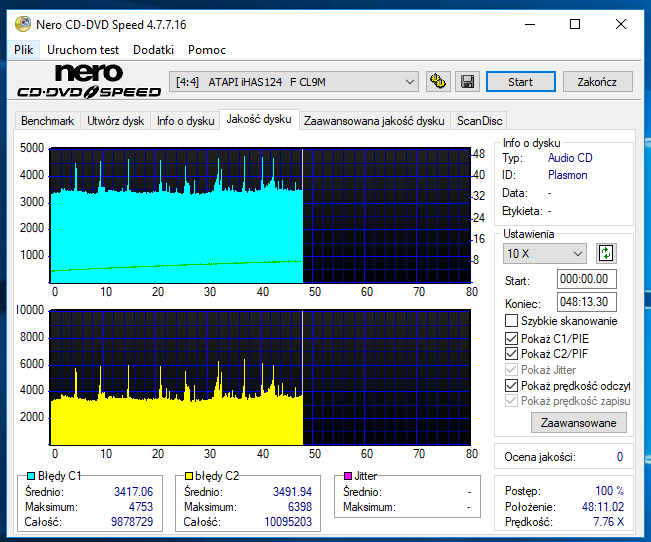This screenshot has width=651, height=542.
Task: Toggle Pokaż prędkość zapisu checkbox
Action: click(511, 401)
